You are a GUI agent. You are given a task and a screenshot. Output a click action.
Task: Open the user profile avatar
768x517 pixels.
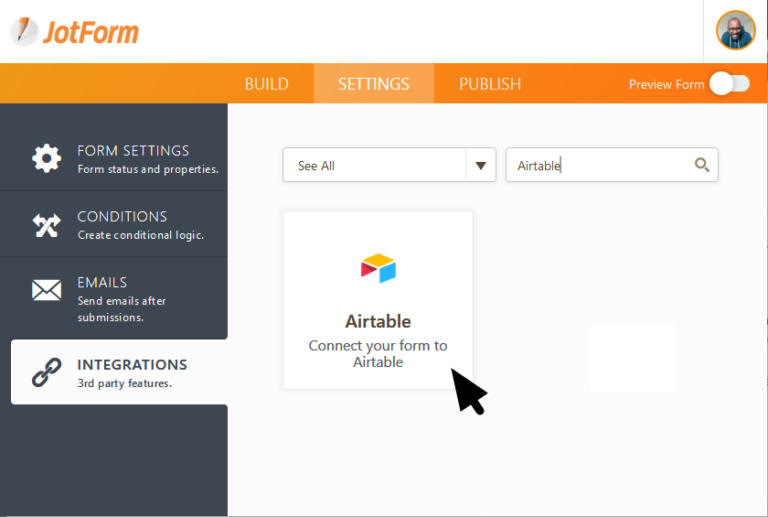735,31
